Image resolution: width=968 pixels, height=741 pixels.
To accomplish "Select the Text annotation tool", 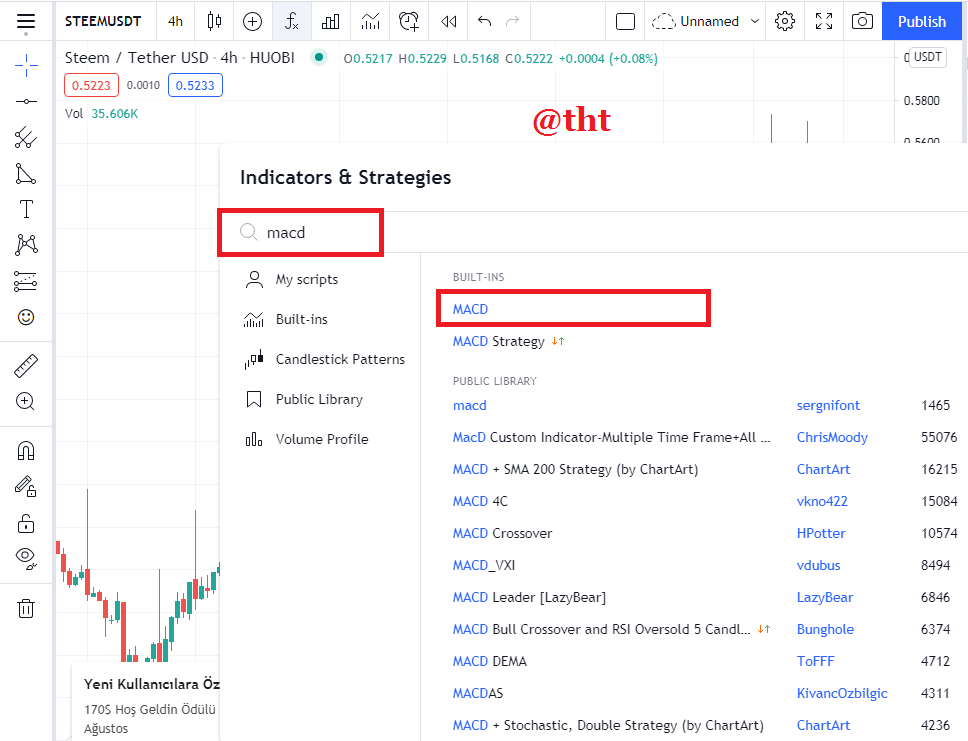I will point(26,209).
